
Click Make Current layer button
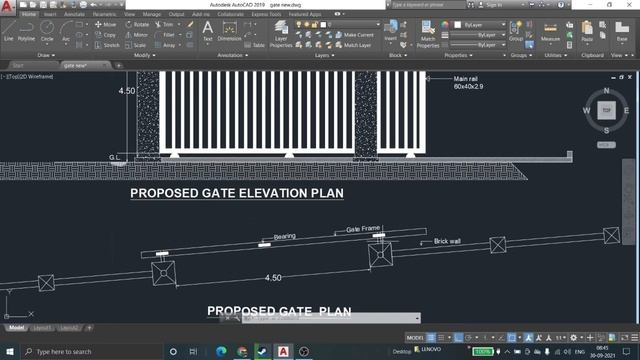[x=354, y=35]
